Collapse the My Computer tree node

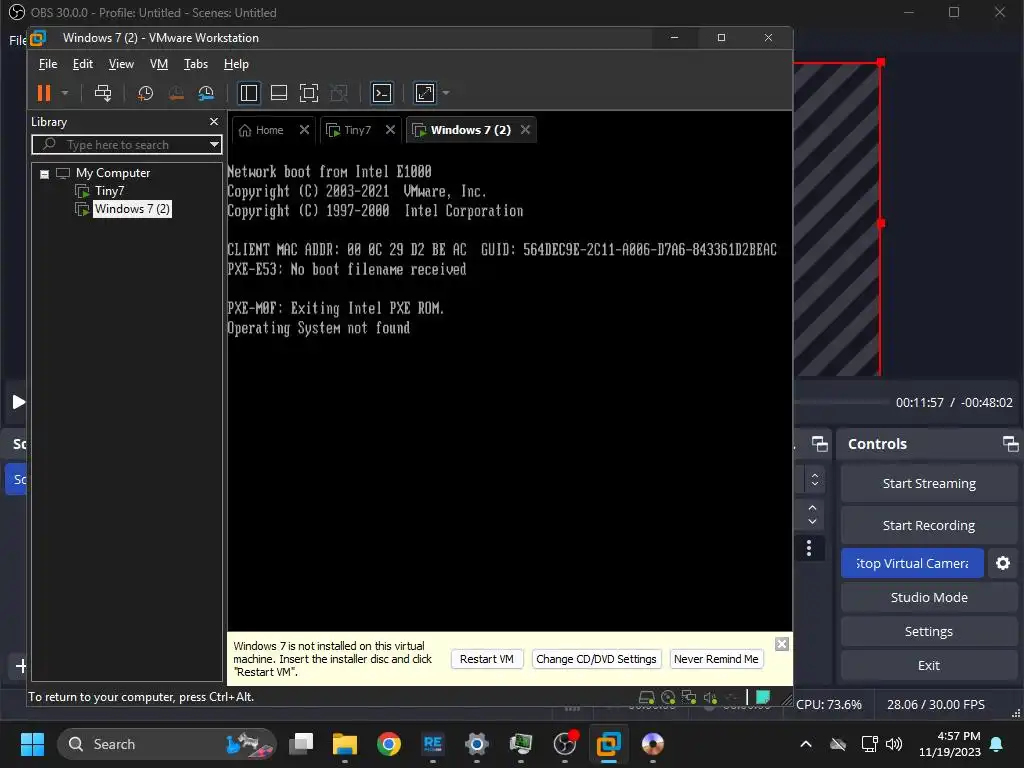(x=44, y=174)
